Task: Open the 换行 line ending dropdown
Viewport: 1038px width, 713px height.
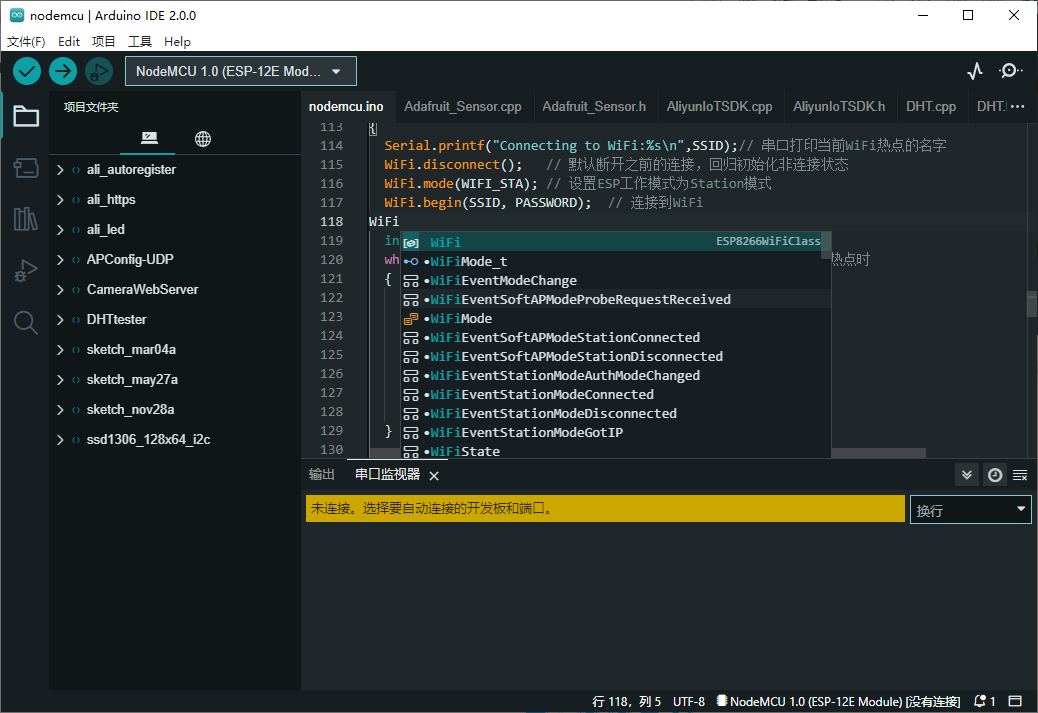Action: pos(970,510)
